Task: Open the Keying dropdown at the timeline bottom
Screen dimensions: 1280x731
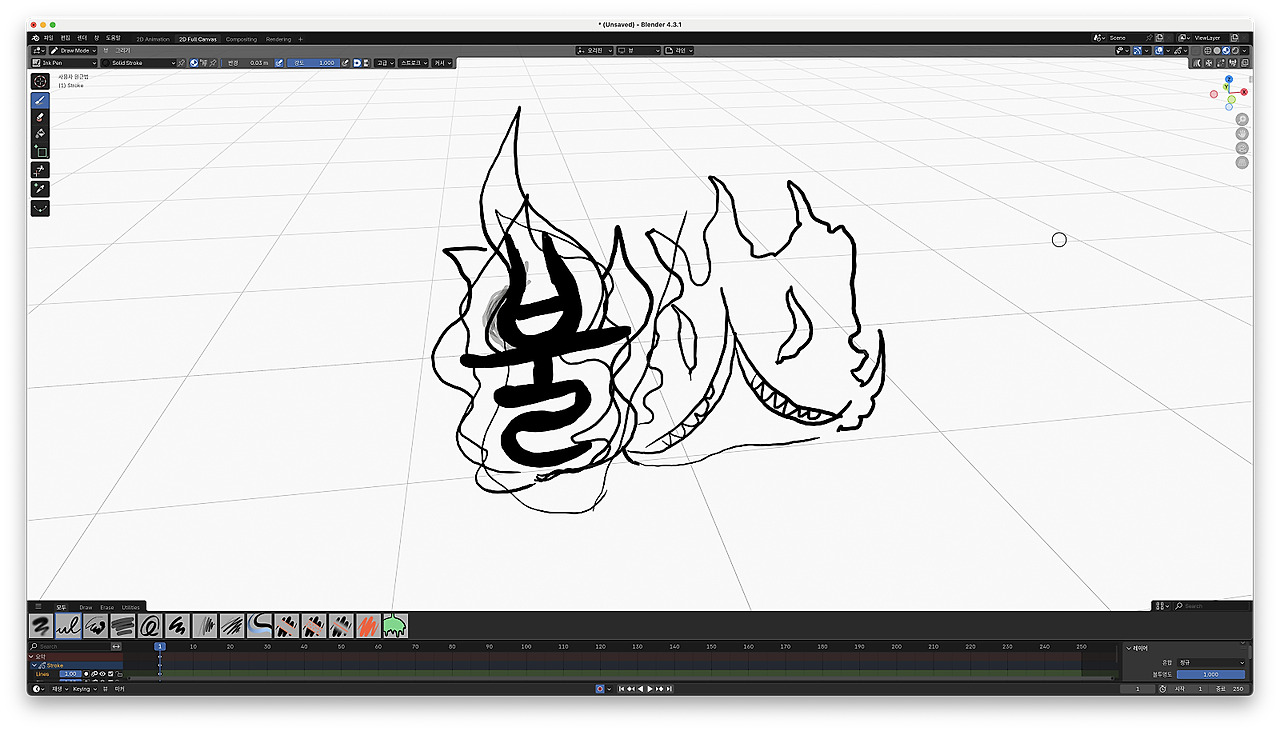Action: (83, 689)
